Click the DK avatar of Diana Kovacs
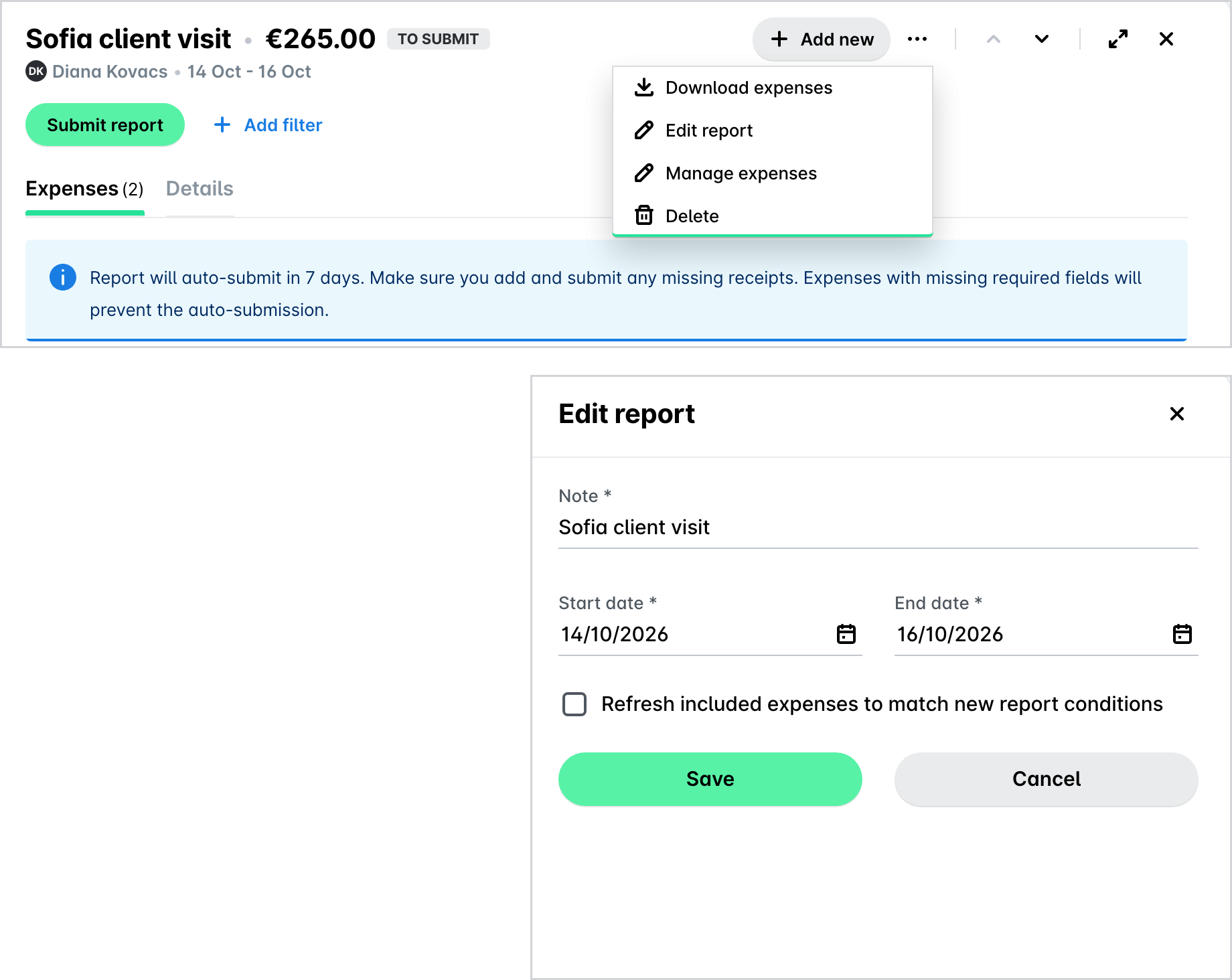 [x=36, y=71]
